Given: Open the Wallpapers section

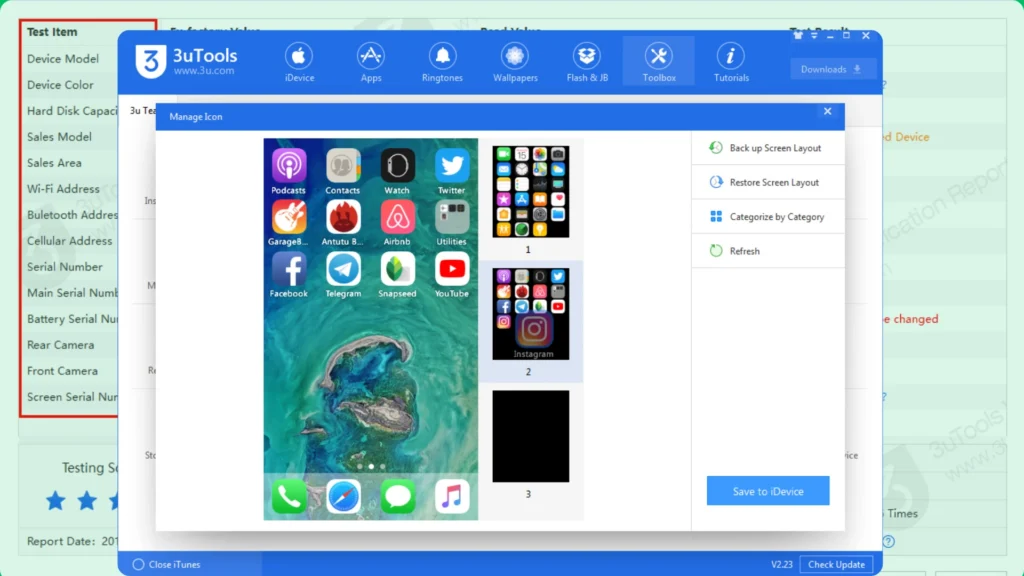Looking at the screenshot, I should [x=515, y=63].
